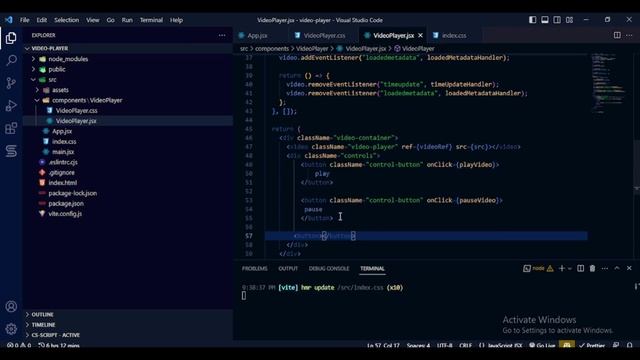Switch to OUTPUT panel tab
The width and height of the screenshot is (640, 360).
pyautogui.click(x=288, y=269)
